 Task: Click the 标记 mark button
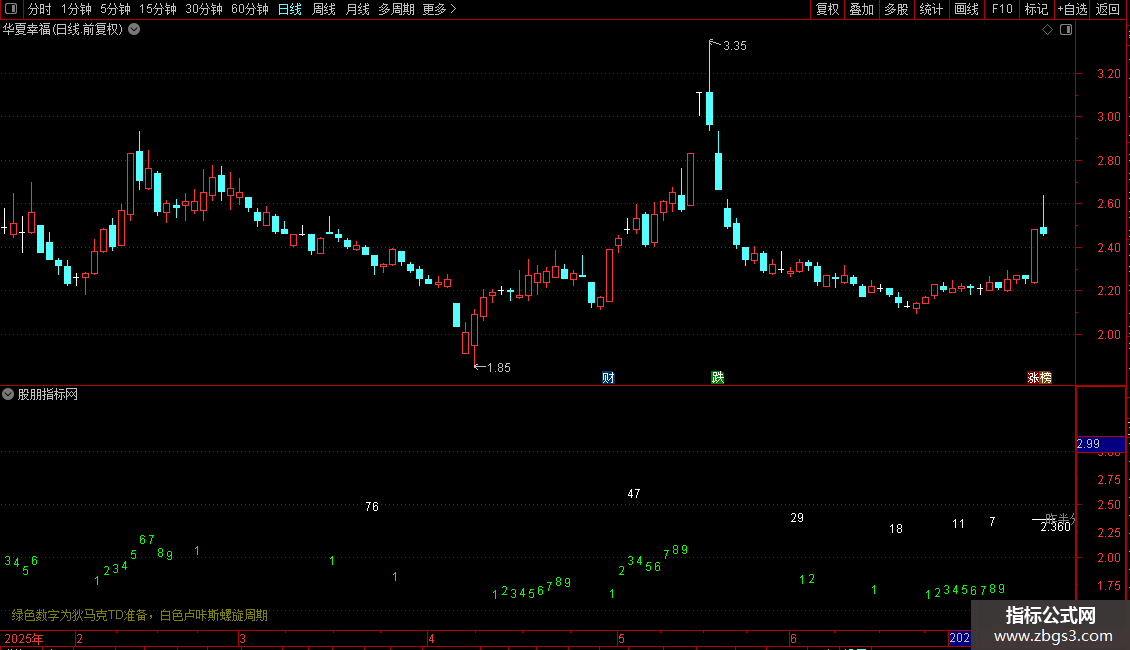tap(1036, 9)
